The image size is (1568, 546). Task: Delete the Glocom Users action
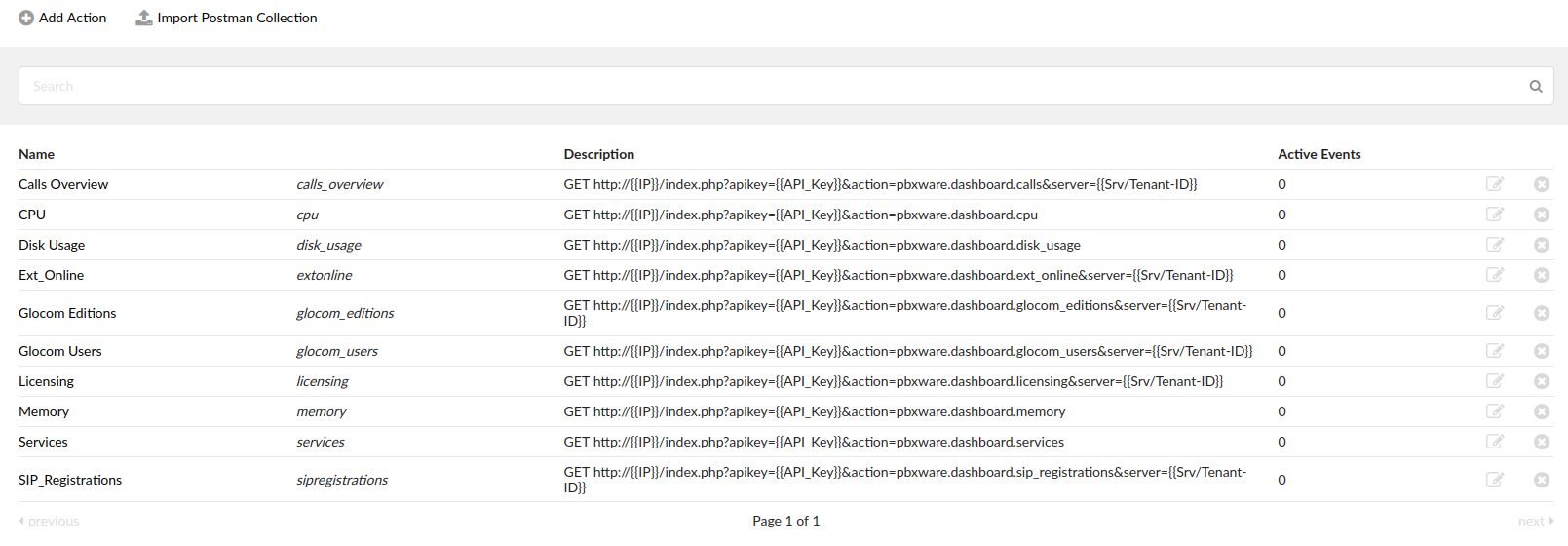[1542, 351]
